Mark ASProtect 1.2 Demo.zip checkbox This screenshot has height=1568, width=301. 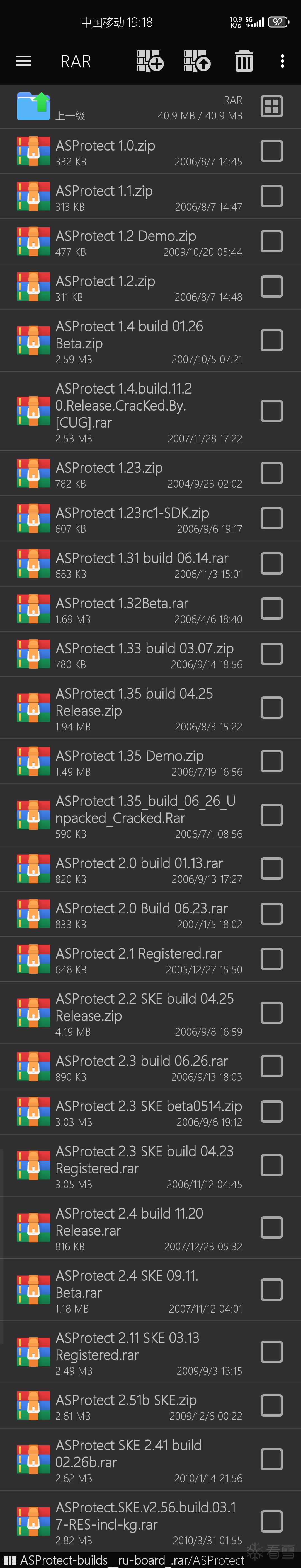(x=271, y=242)
